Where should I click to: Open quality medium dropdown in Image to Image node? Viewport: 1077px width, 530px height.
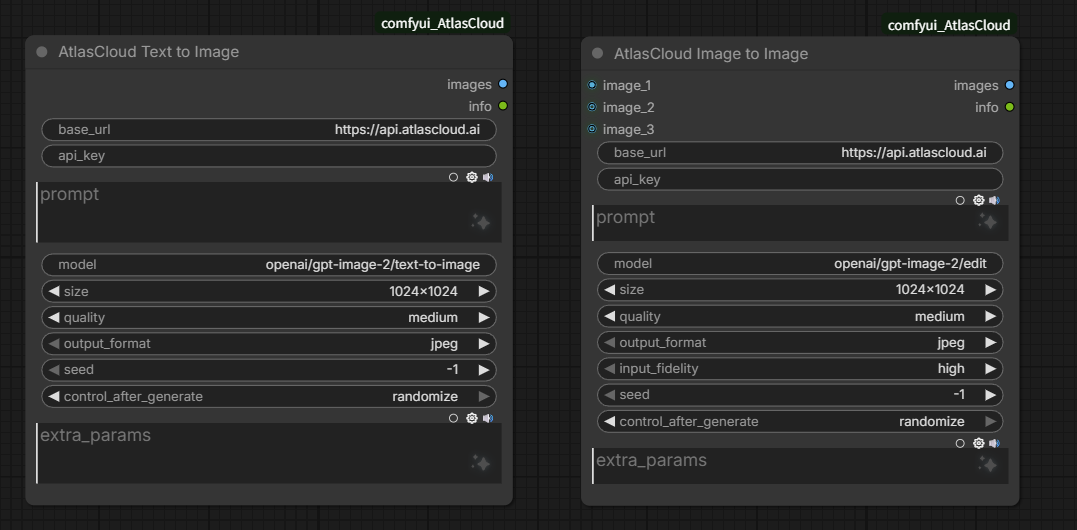click(x=800, y=316)
